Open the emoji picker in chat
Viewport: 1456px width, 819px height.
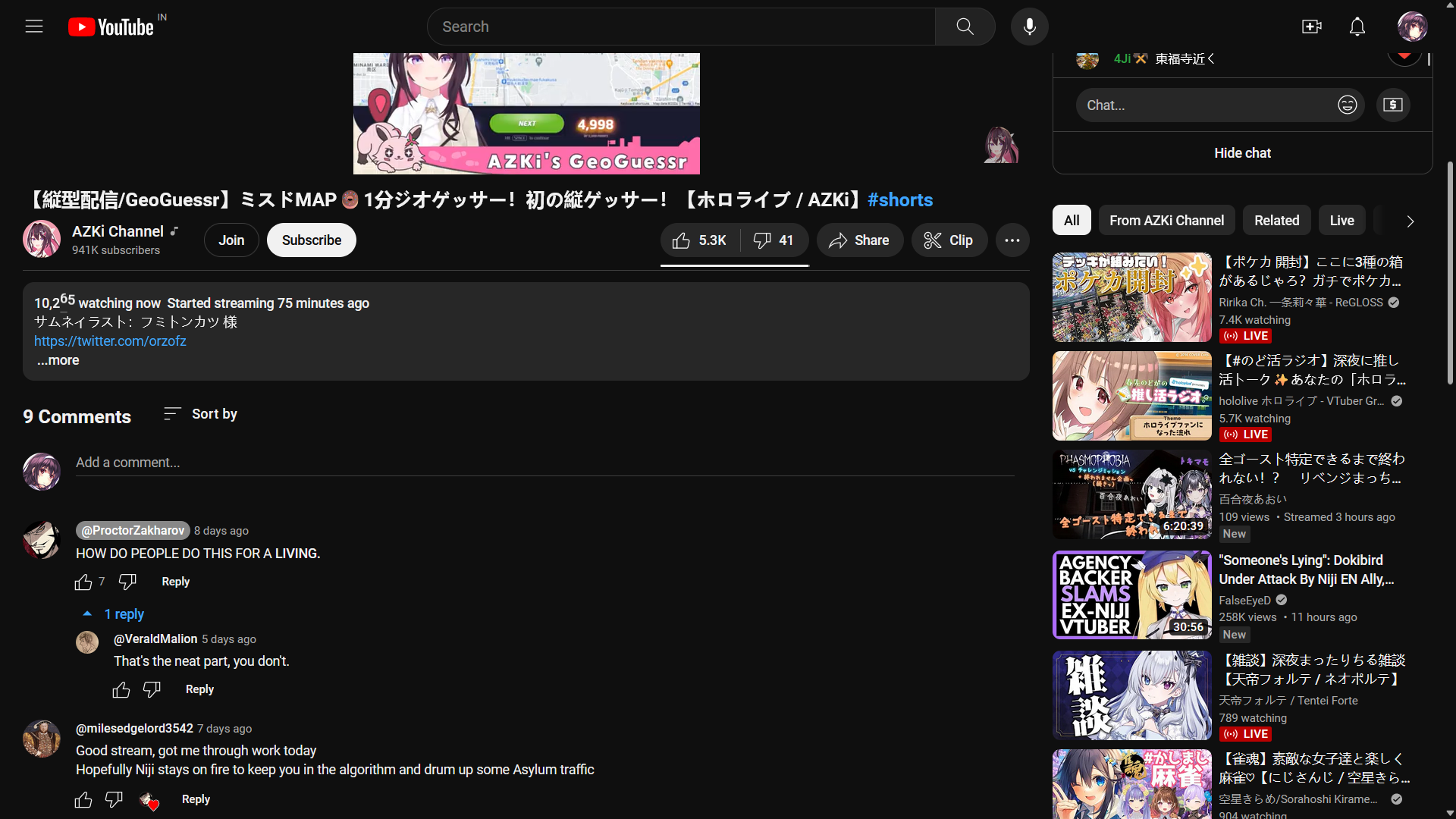point(1347,105)
